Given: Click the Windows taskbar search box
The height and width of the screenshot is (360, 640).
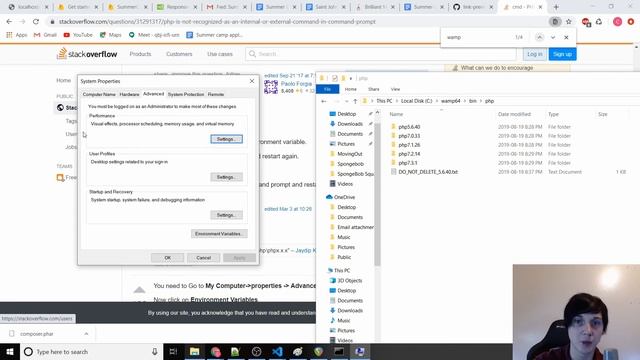Looking at the screenshot, I should coord(90,351).
